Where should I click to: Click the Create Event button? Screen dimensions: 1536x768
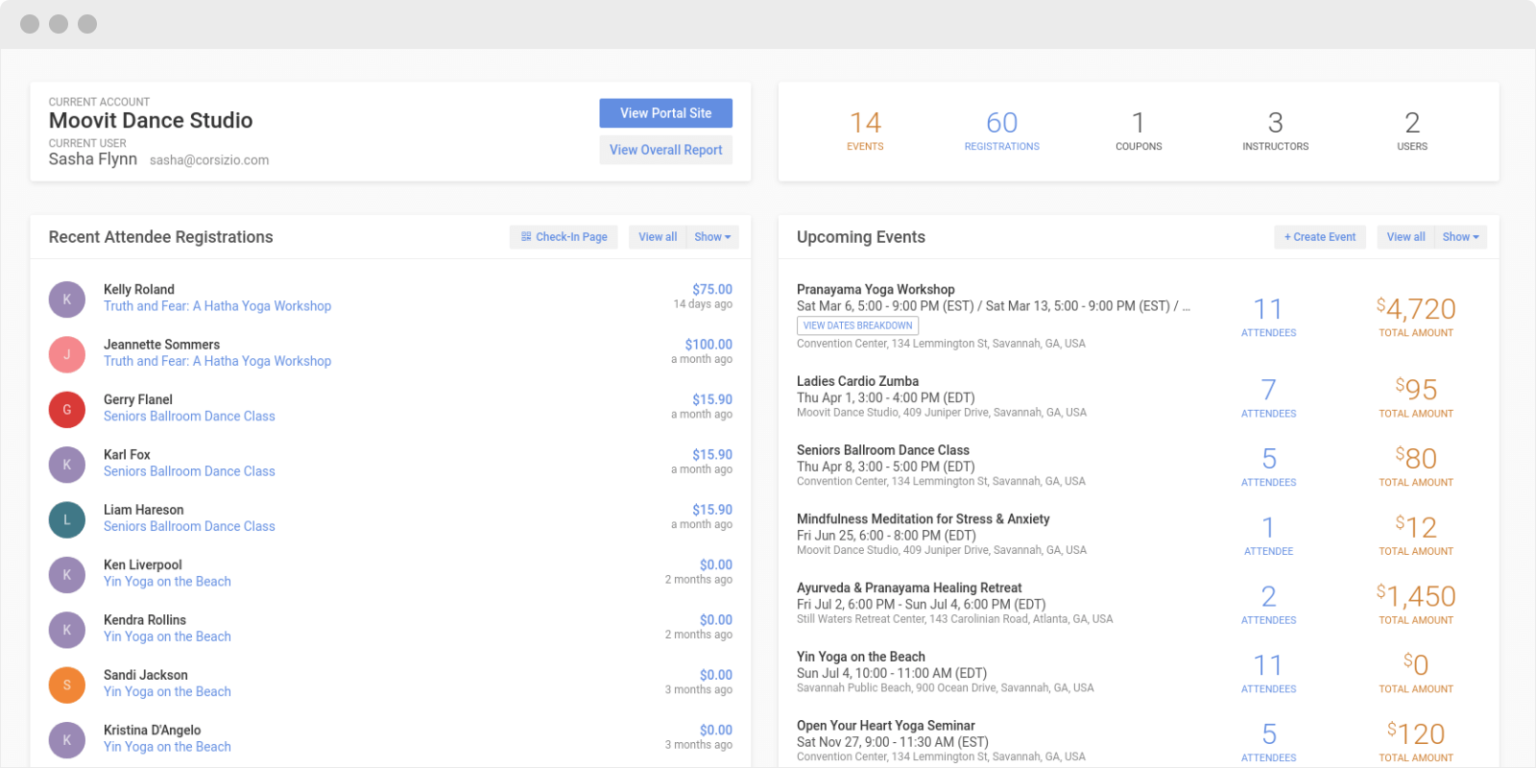(x=1319, y=237)
